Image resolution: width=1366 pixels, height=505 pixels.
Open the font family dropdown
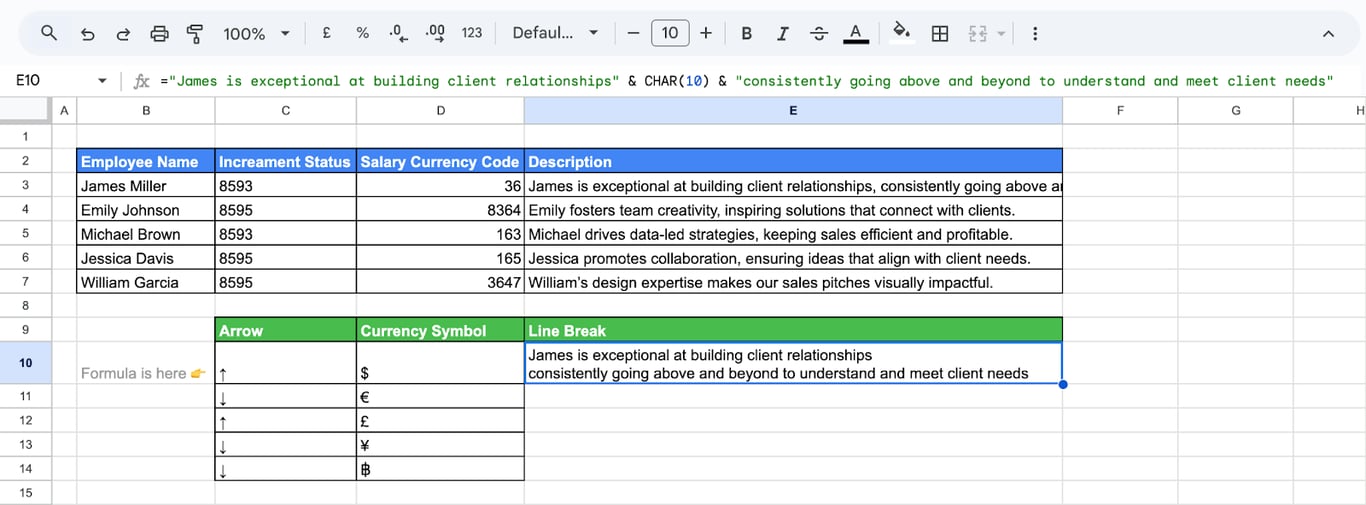pyautogui.click(x=555, y=33)
